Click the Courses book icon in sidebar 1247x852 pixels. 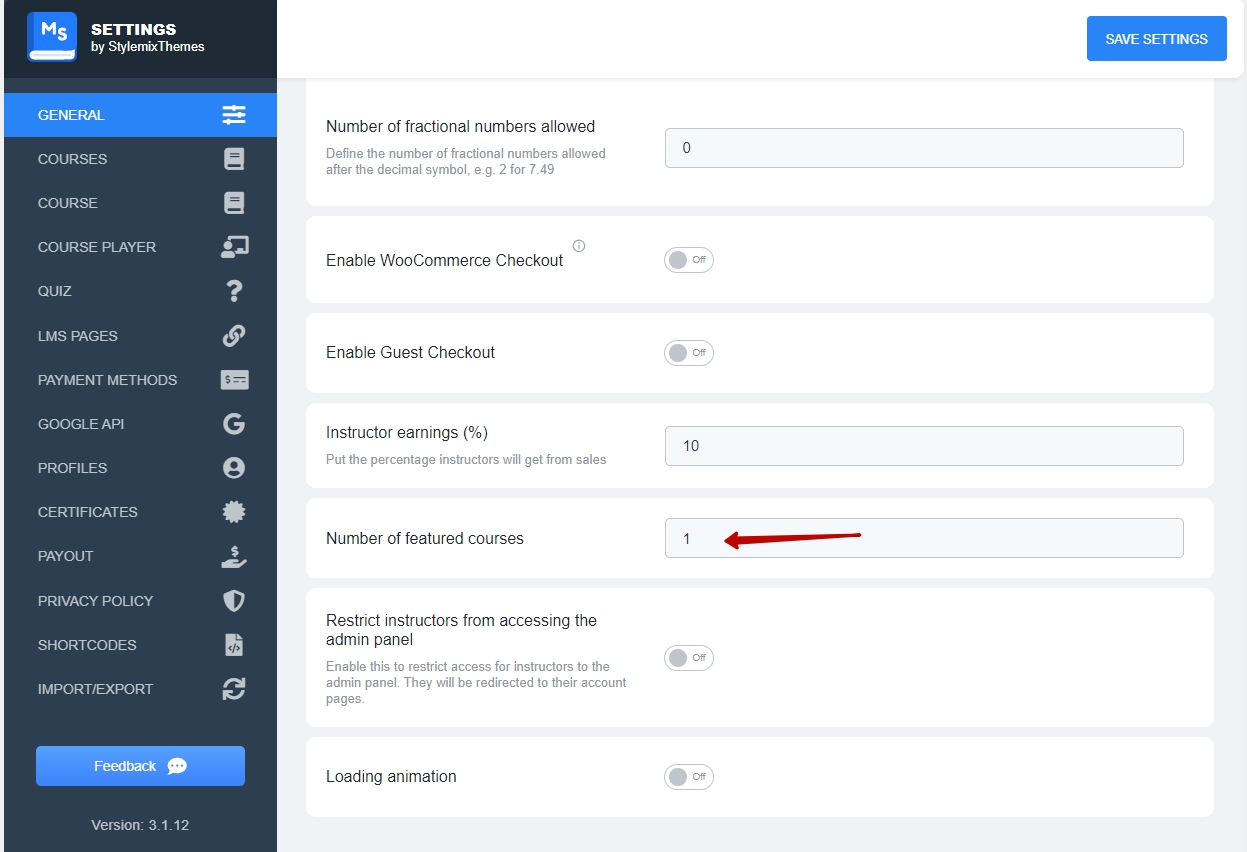point(234,159)
